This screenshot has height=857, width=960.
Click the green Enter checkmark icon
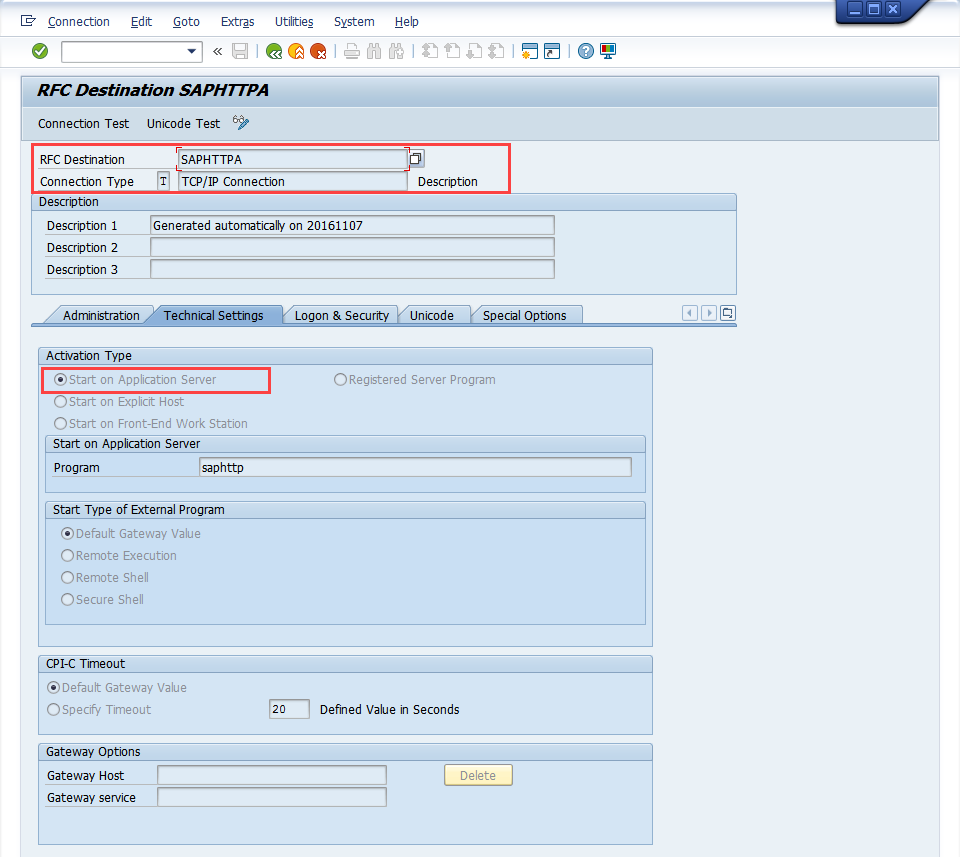click(40, 51)
